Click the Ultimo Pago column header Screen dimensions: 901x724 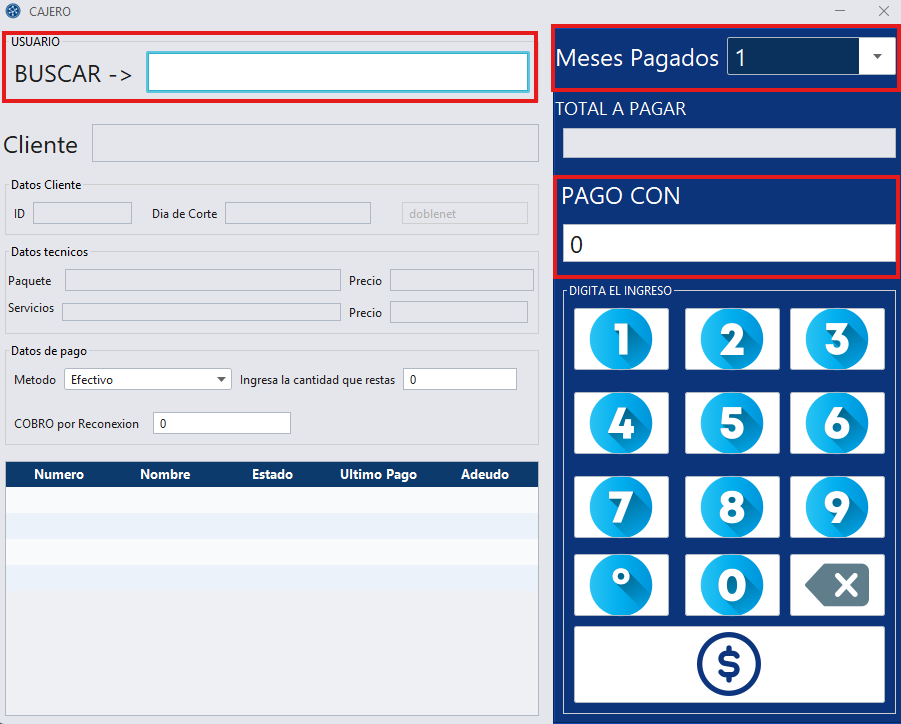[378, 475]
